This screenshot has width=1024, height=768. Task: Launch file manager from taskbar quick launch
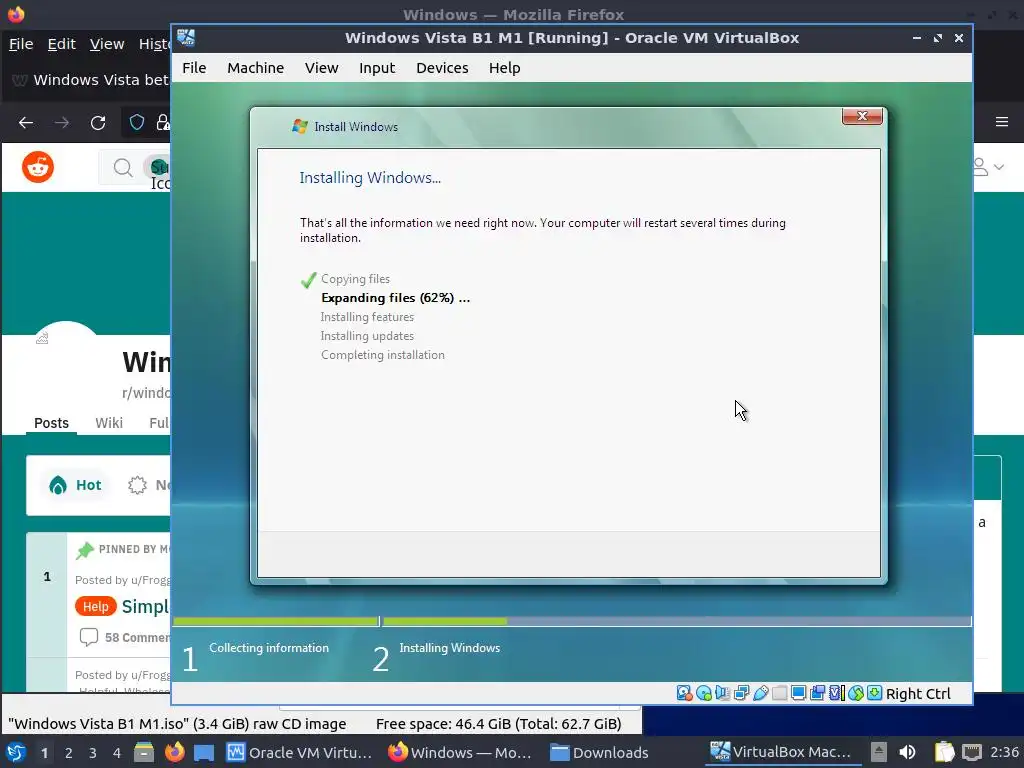coord(144,752)
